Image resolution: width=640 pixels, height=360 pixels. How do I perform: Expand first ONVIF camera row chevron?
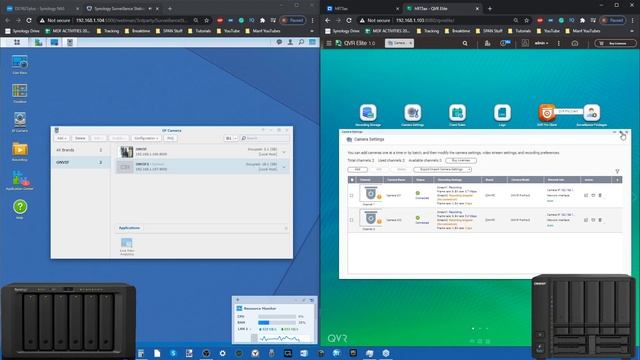(x=284, y=152)
